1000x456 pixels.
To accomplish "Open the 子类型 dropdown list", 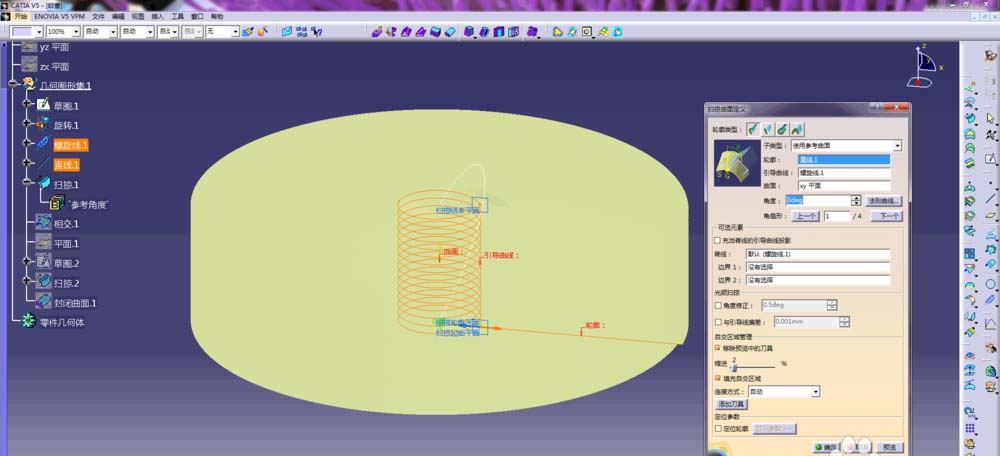I will click(x=898, y=145).
